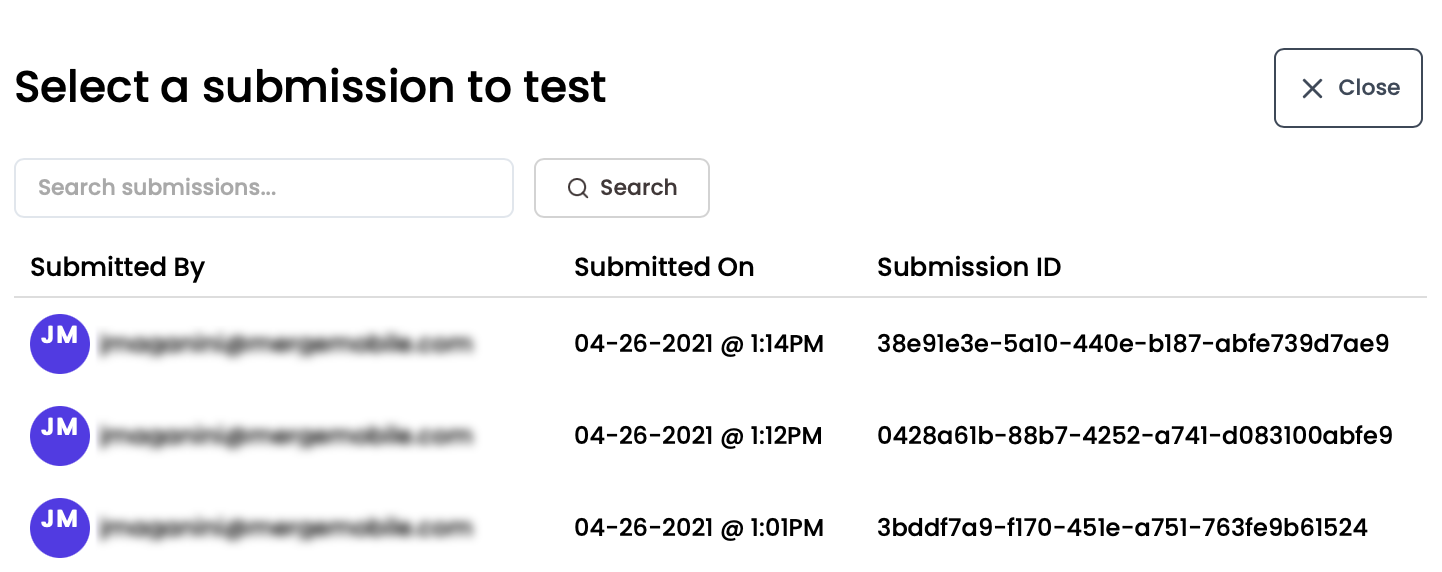Click the 04-26-2021 @ 1:14PM date

click(x=699, y=344)
